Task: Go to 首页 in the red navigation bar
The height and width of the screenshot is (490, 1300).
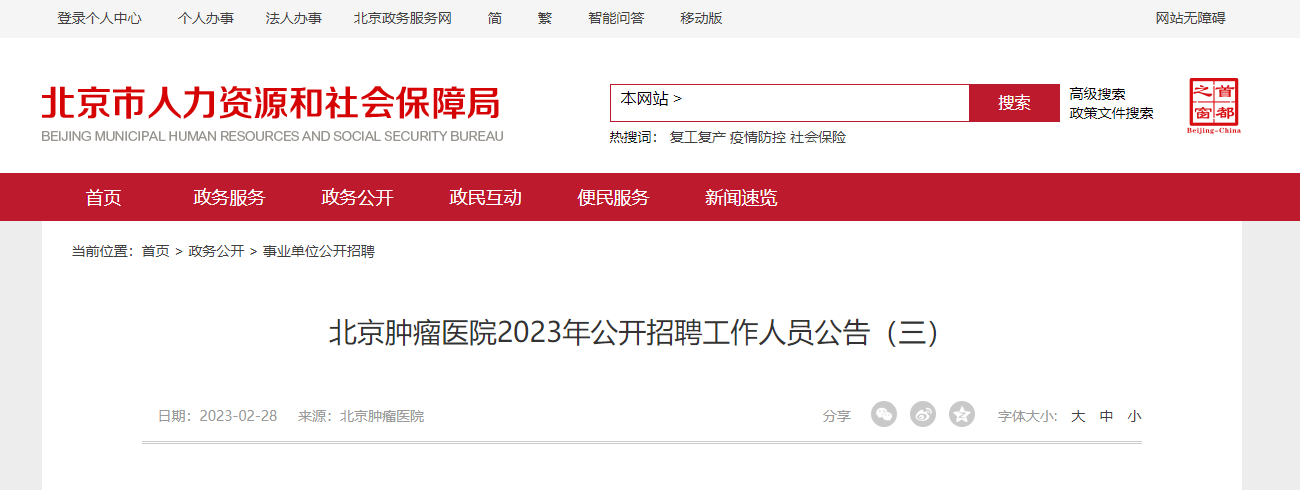Action: (103, 198)
